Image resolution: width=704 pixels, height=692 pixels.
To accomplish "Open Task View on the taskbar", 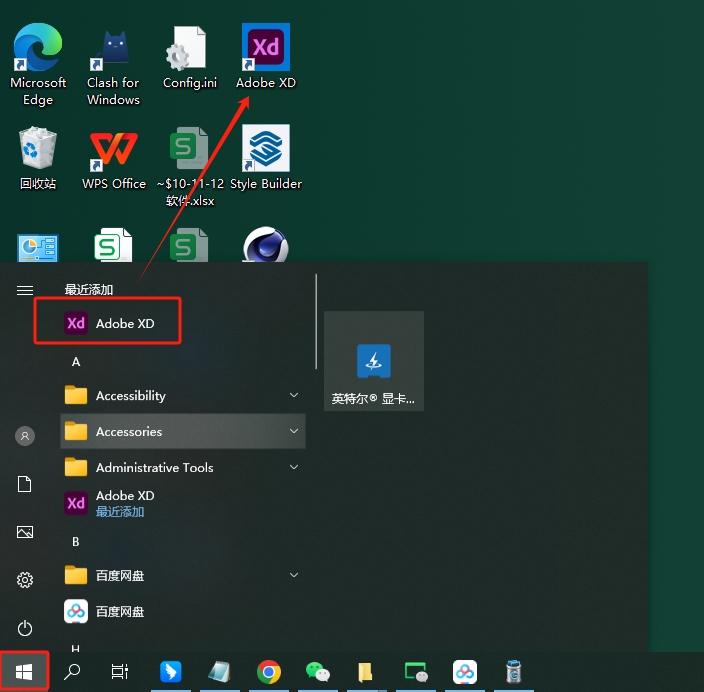I will coord(120,672).
